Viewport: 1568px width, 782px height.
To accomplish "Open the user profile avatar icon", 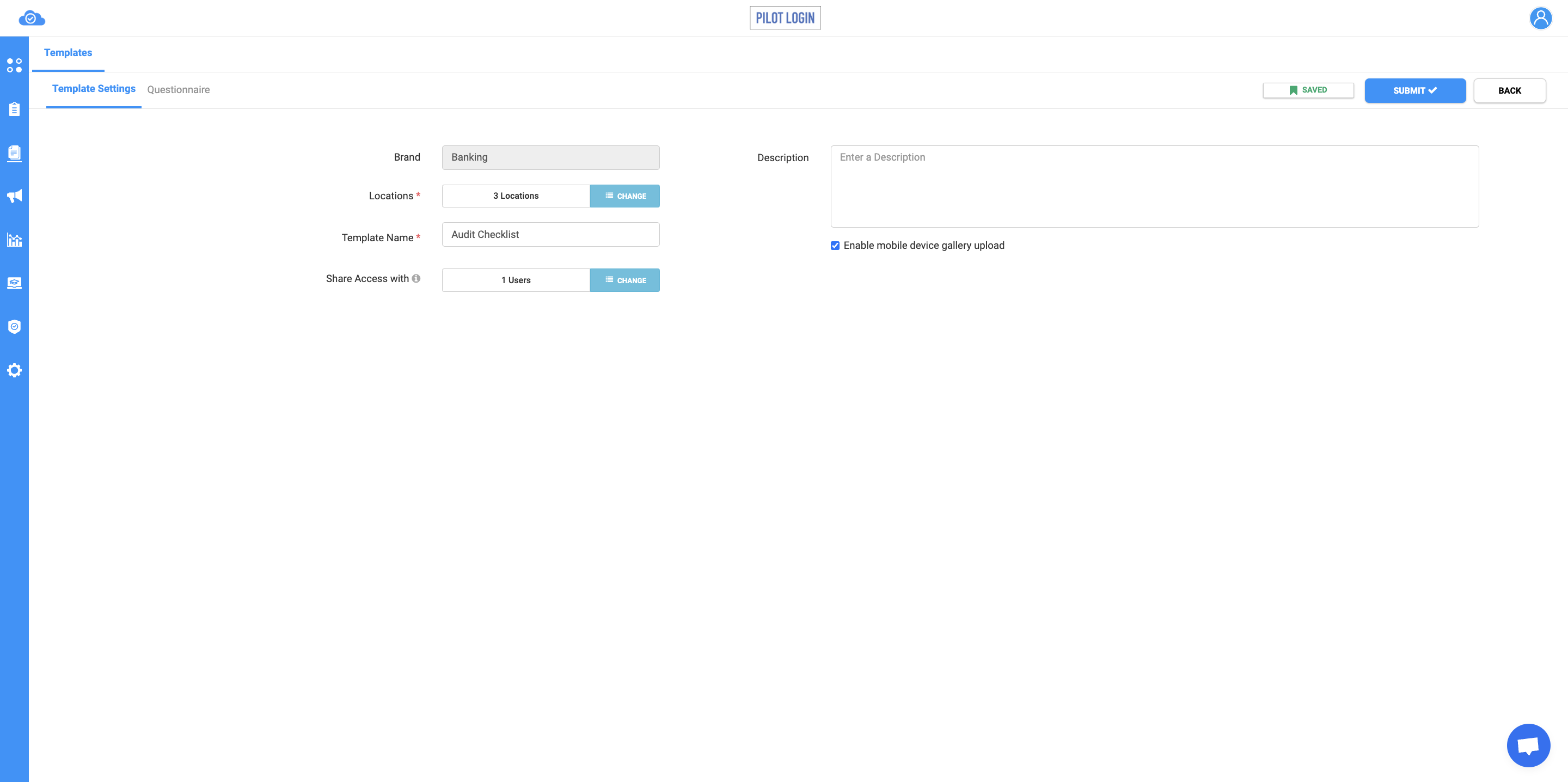I will 1541,19.
